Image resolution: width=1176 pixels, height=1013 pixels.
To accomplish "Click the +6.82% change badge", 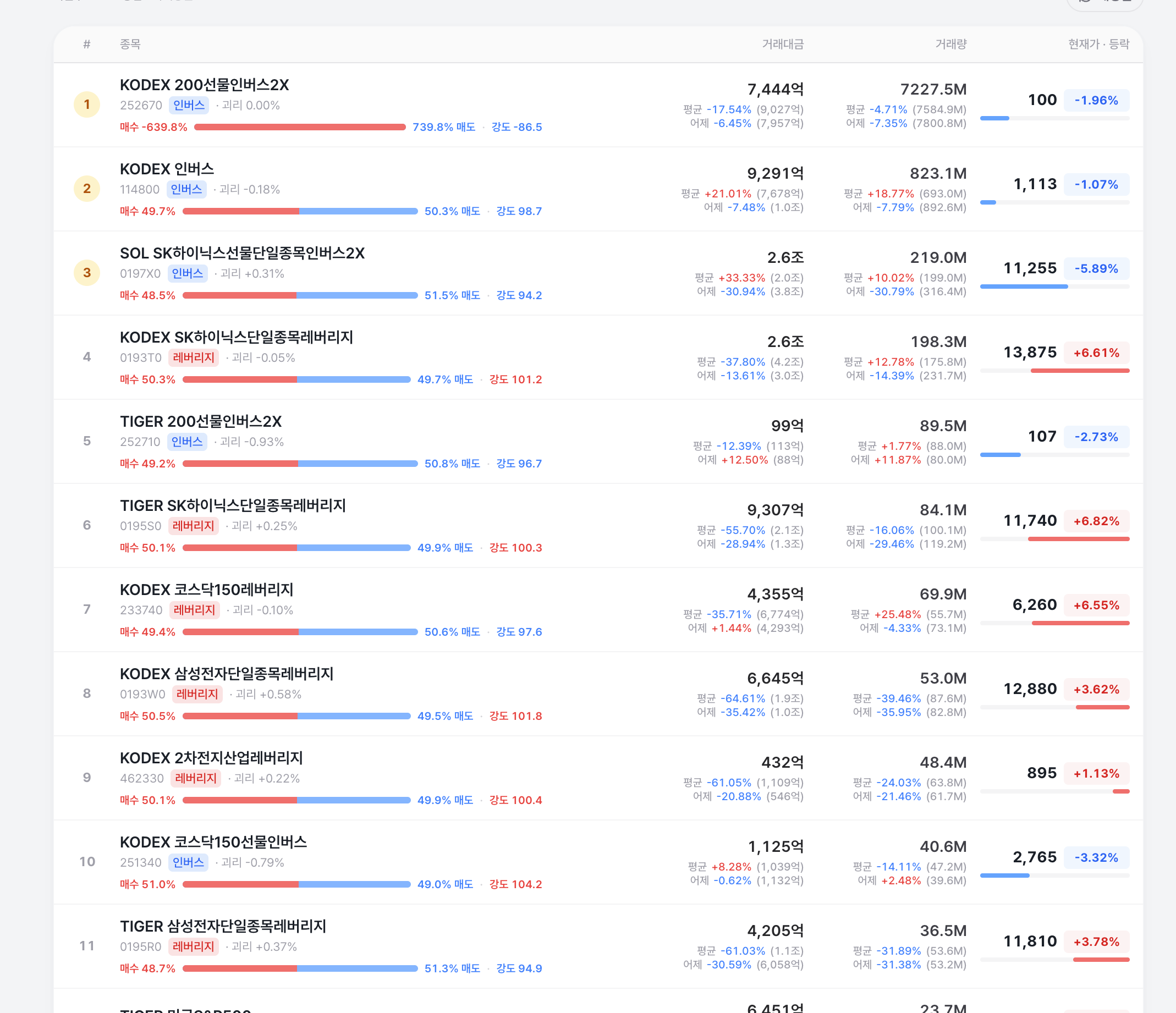I will [x=1096, y=521].
